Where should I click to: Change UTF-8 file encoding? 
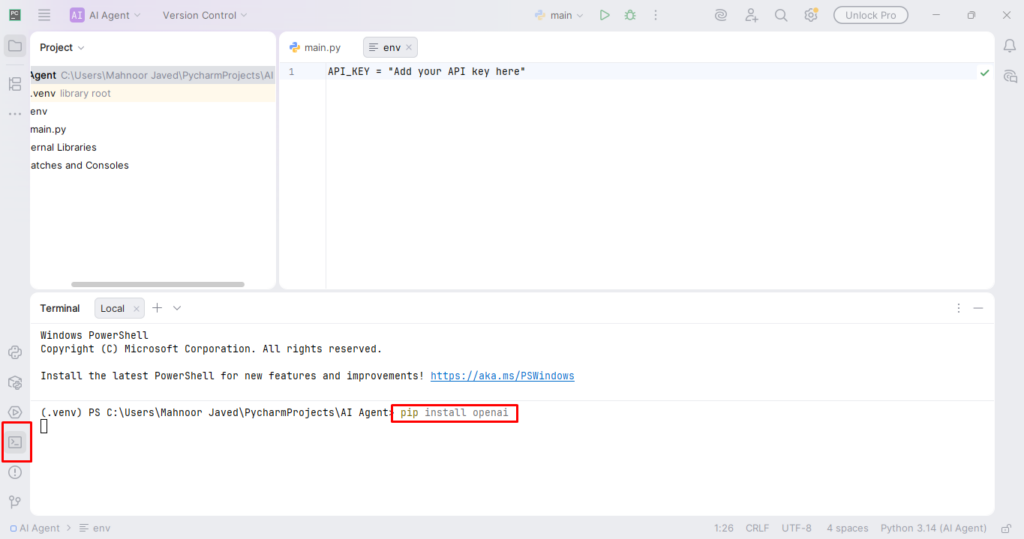(x=797, y=528)
